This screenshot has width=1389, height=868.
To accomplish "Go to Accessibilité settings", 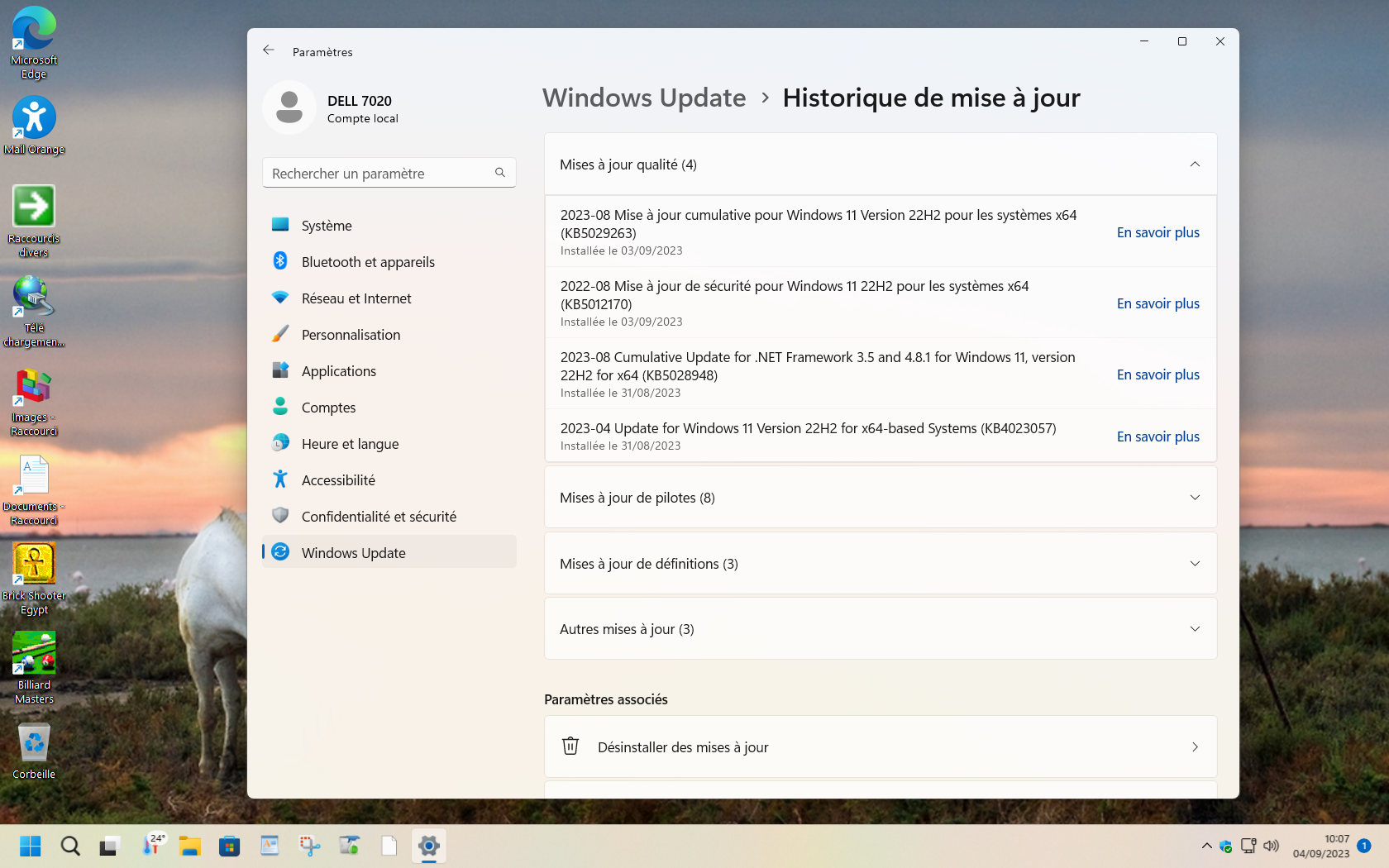I will 389,480.
